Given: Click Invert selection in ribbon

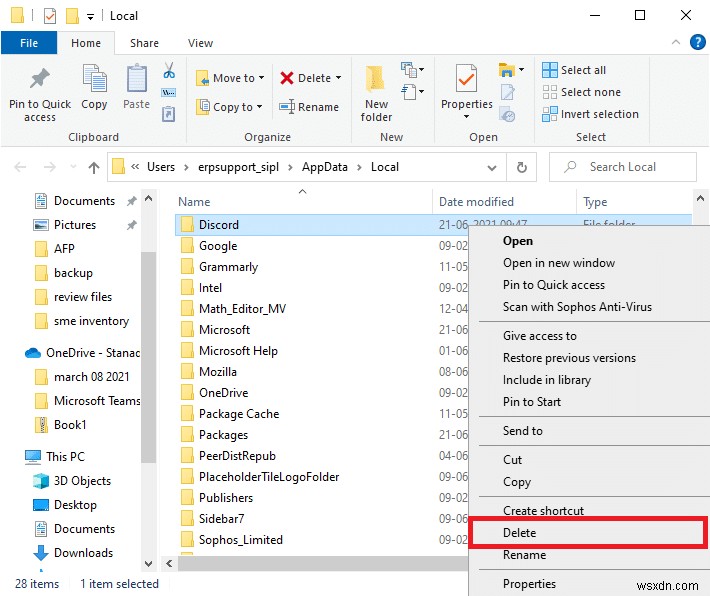Looking at the screenshot, I should (x=590, y=114).
